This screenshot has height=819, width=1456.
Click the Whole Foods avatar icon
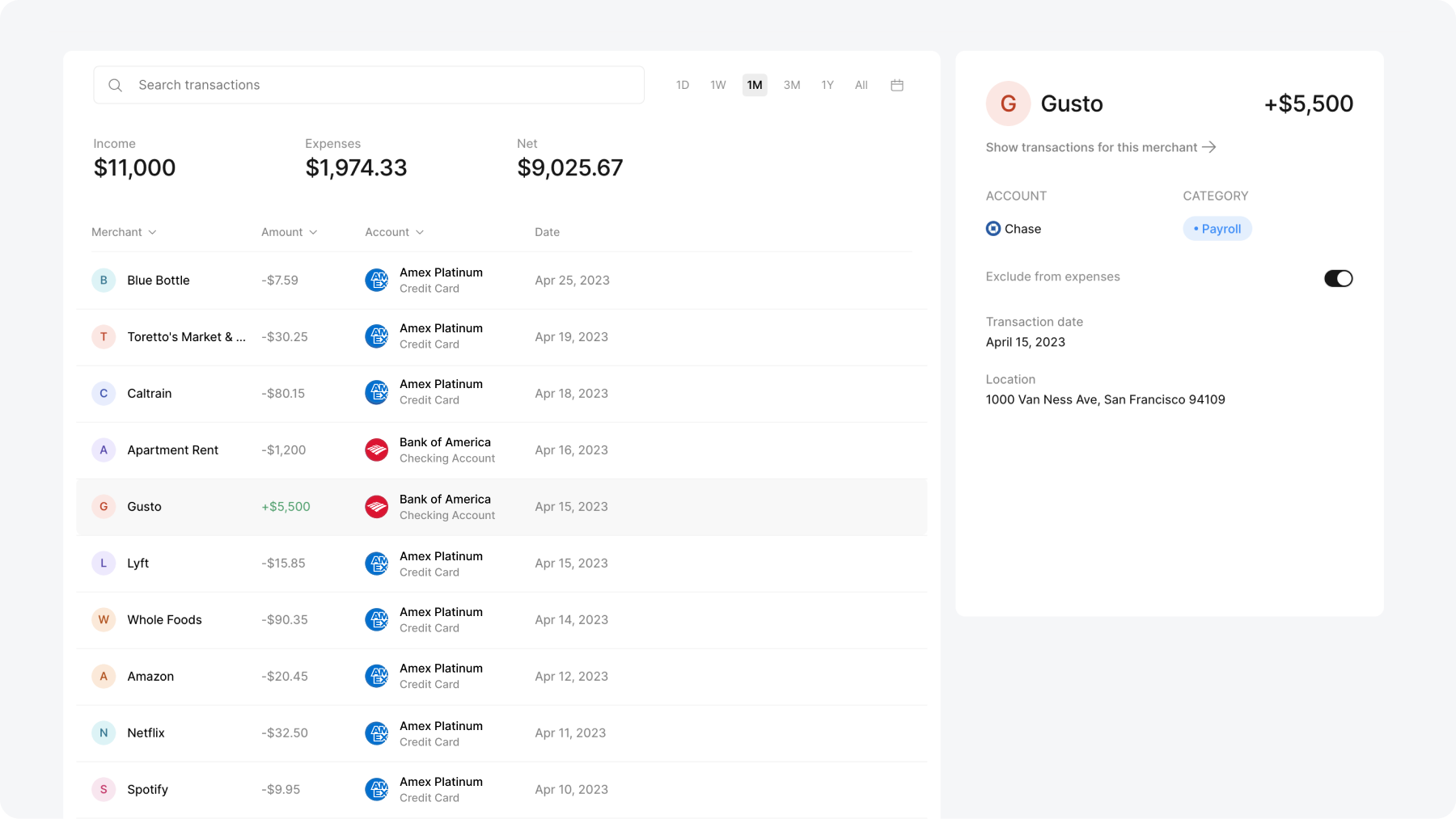(104, 620)
